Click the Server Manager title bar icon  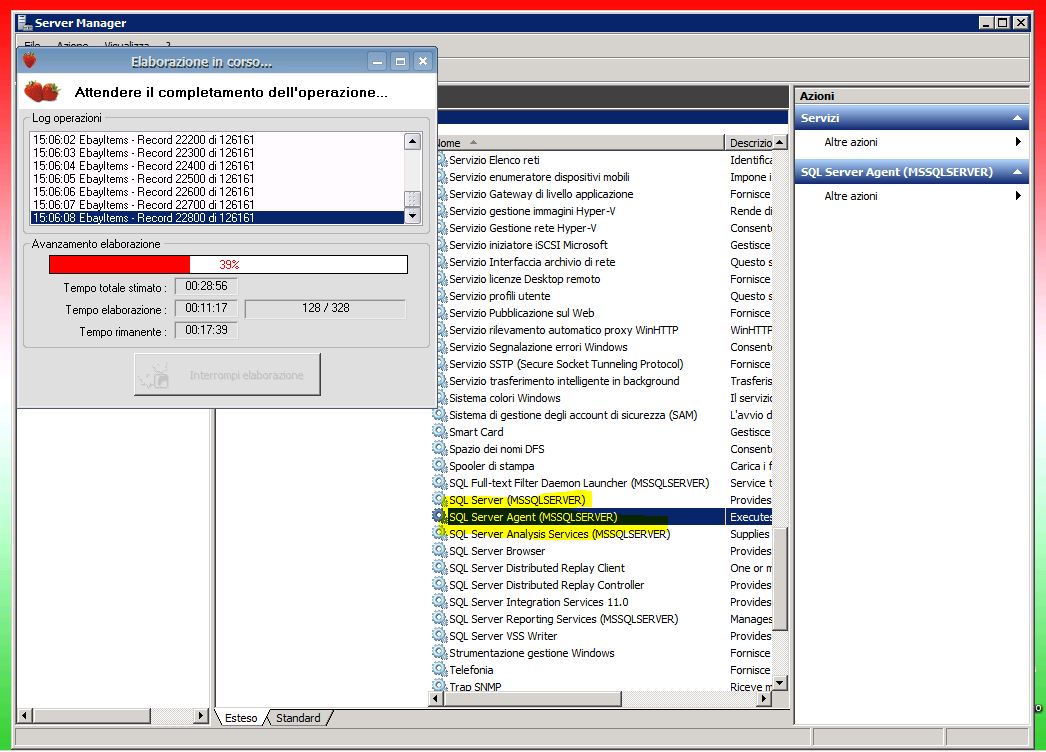(25, 23)
